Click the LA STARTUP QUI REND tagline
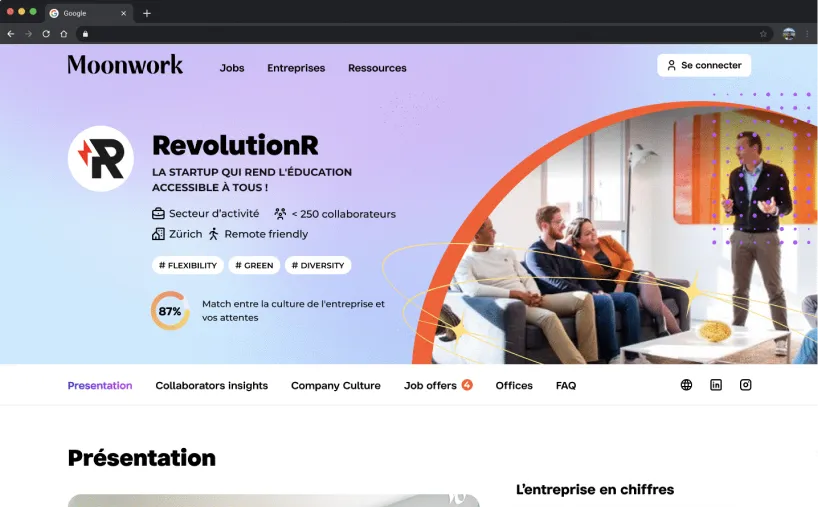This screenshot has height=508, width=818. (x=251, y=179)
